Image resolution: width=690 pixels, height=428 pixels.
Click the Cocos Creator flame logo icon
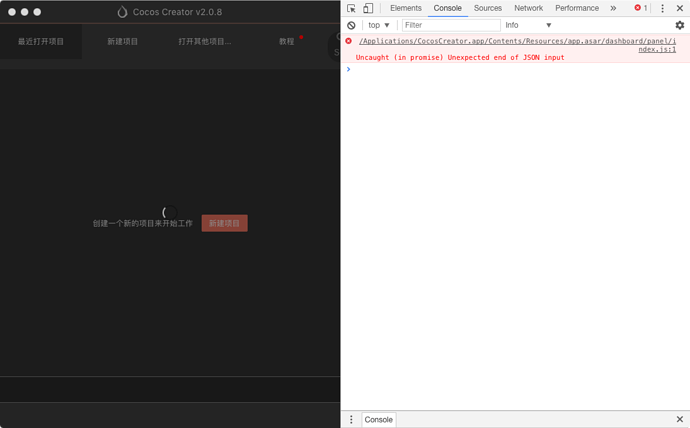pos(122,12)
